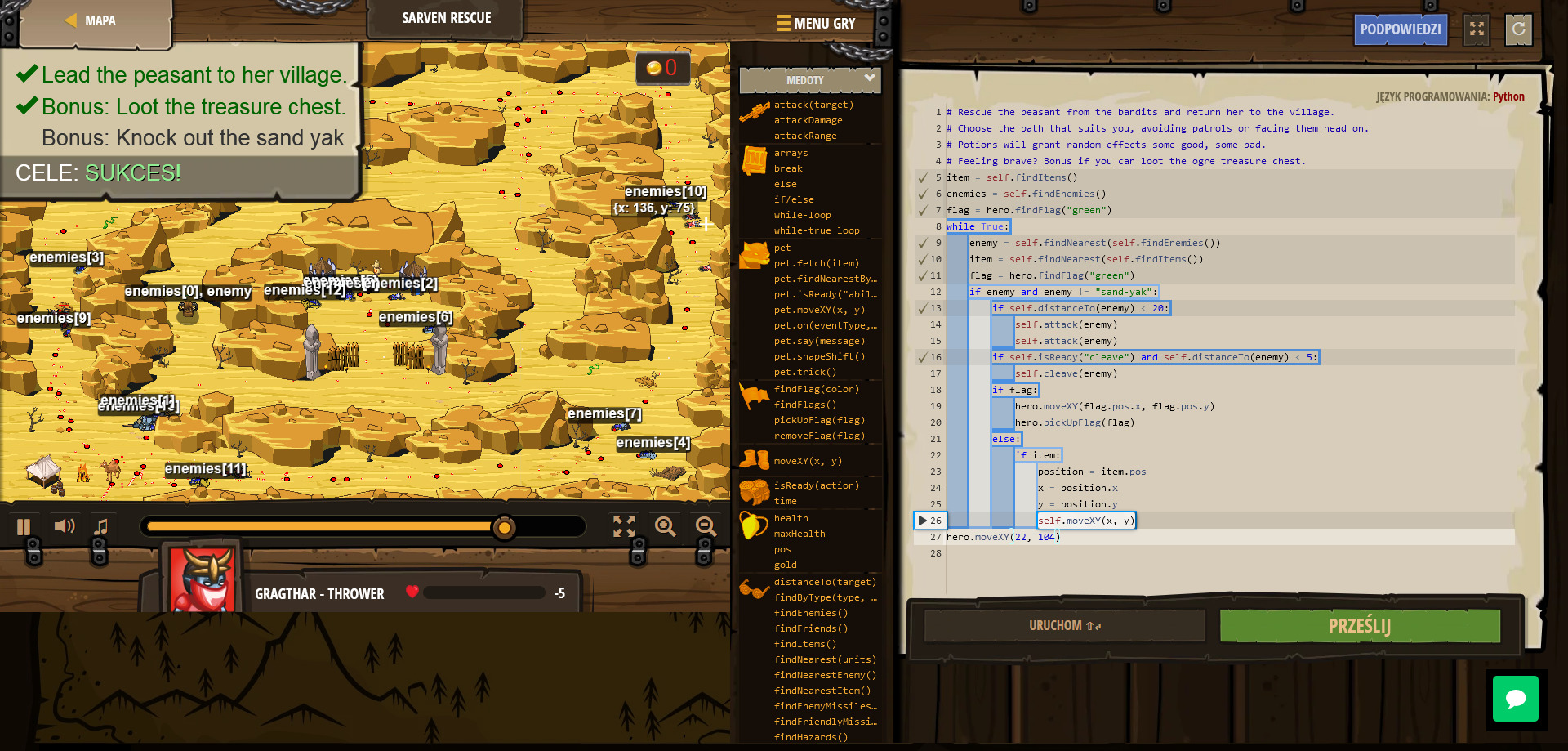This screenshot has width=1568, height=751.
Task: Select the maxHealth property
Action: (800, 534)
